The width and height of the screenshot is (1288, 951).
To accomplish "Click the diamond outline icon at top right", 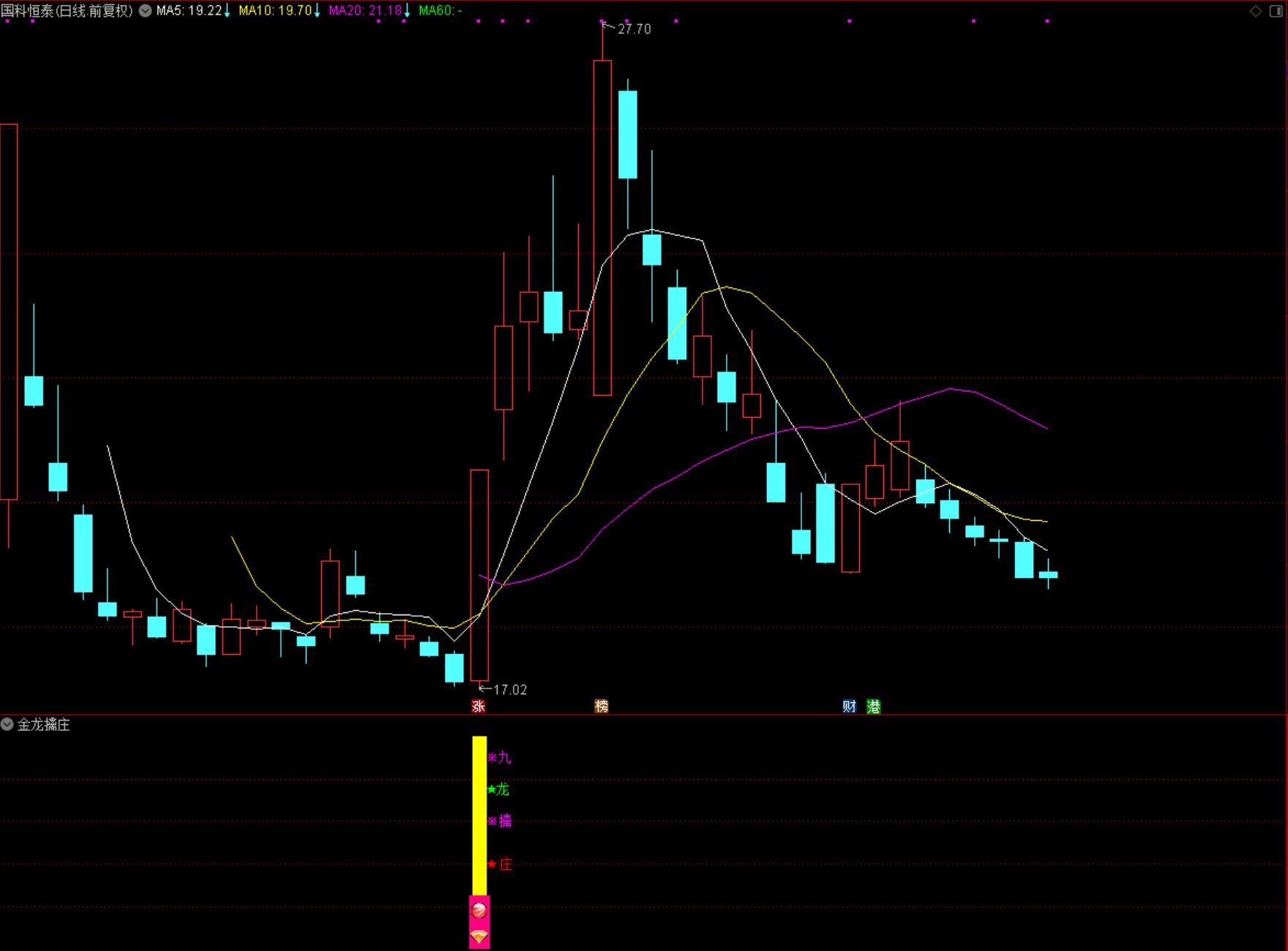I will click(1256, 11).
